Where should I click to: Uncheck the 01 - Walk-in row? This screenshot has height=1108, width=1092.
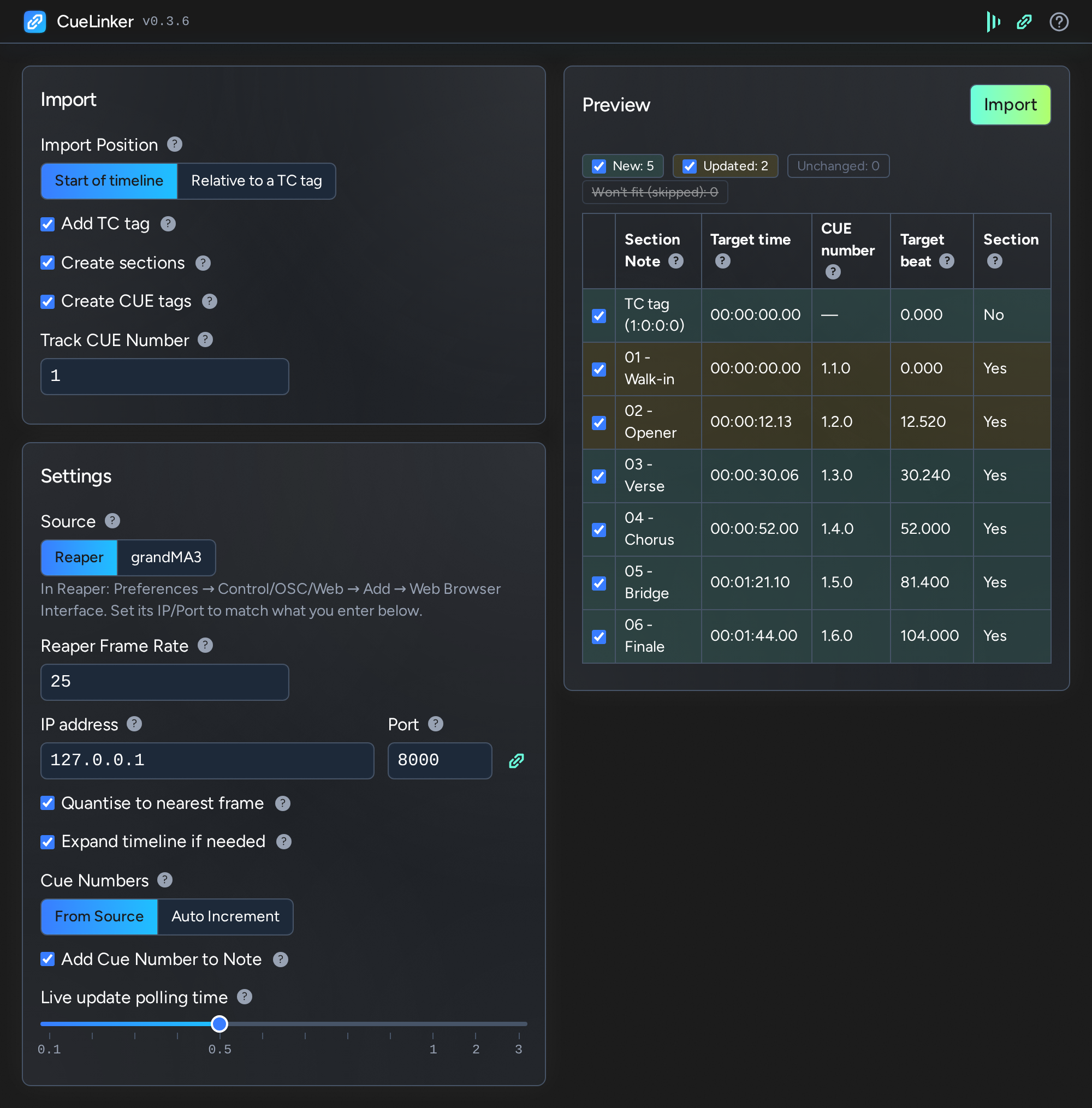[x=599, y=369]
